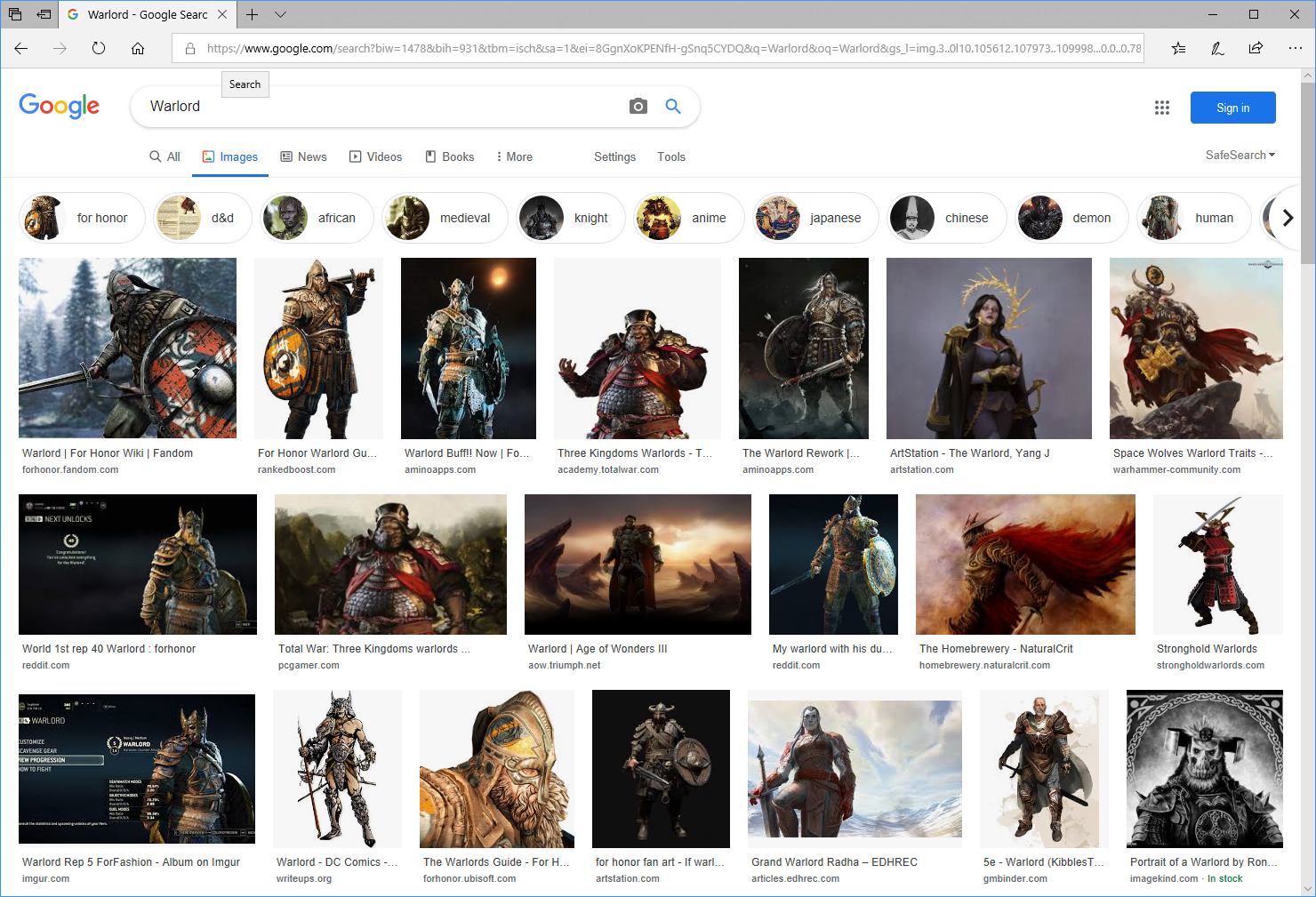Open the More search categories menu

click(514, 156)
